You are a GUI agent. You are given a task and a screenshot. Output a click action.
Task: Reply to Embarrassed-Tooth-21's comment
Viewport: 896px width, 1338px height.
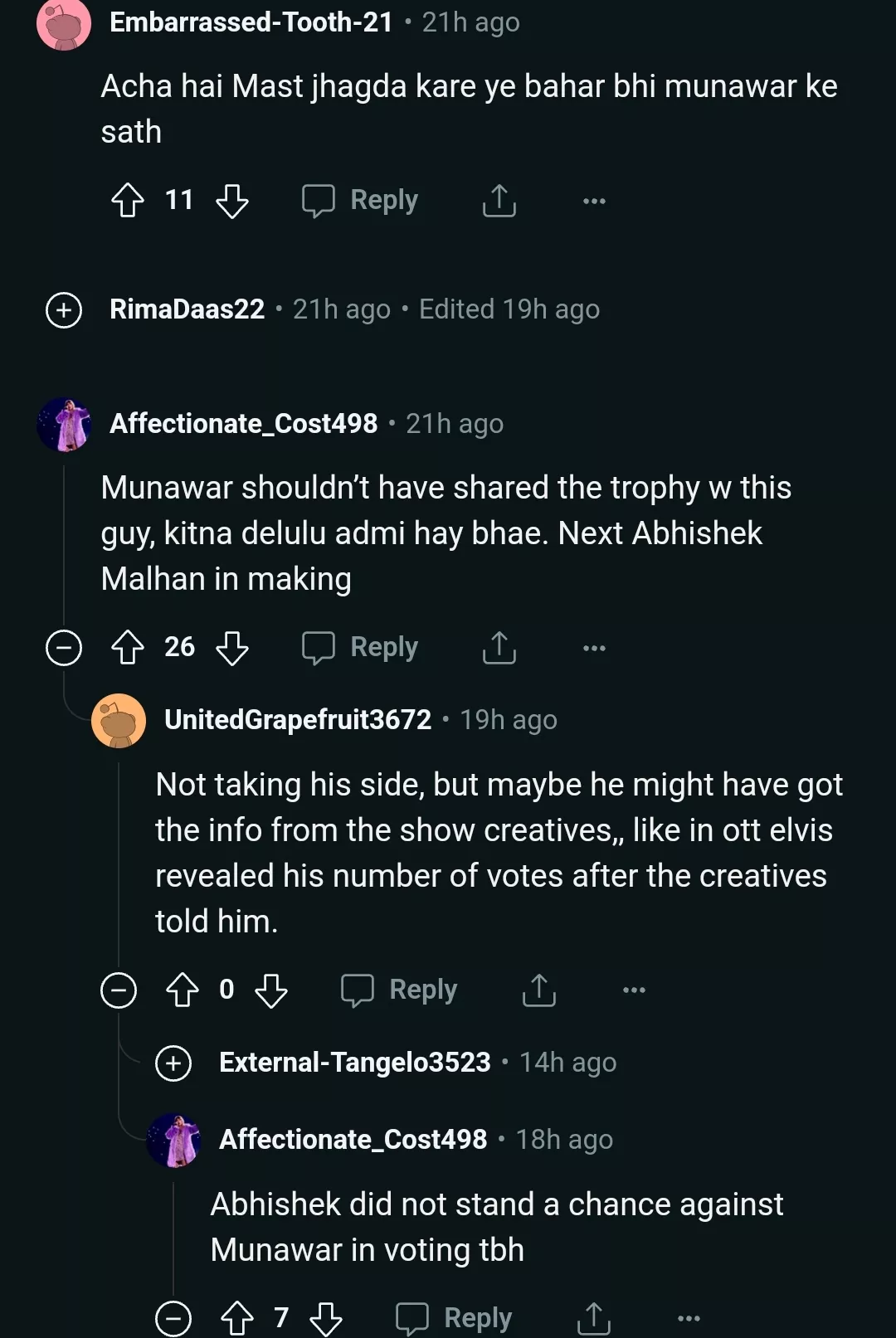click(361, 201)
